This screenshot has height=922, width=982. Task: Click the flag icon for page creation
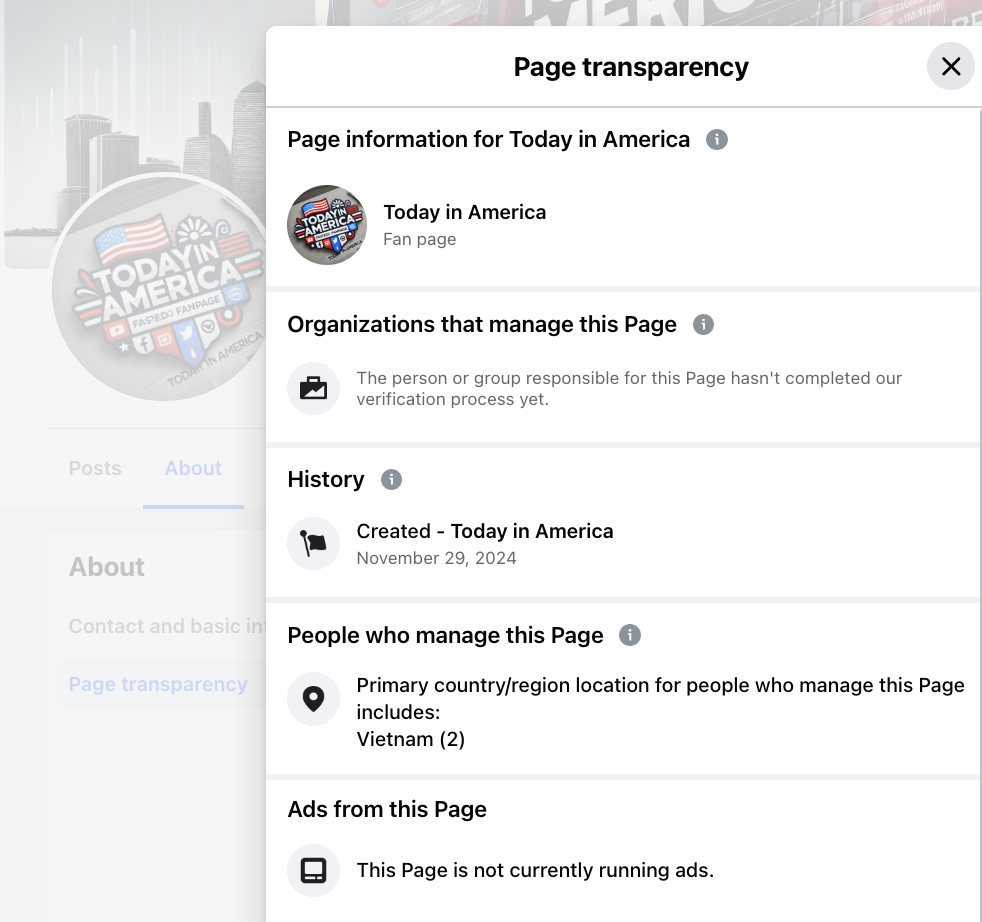click(313, 544)
